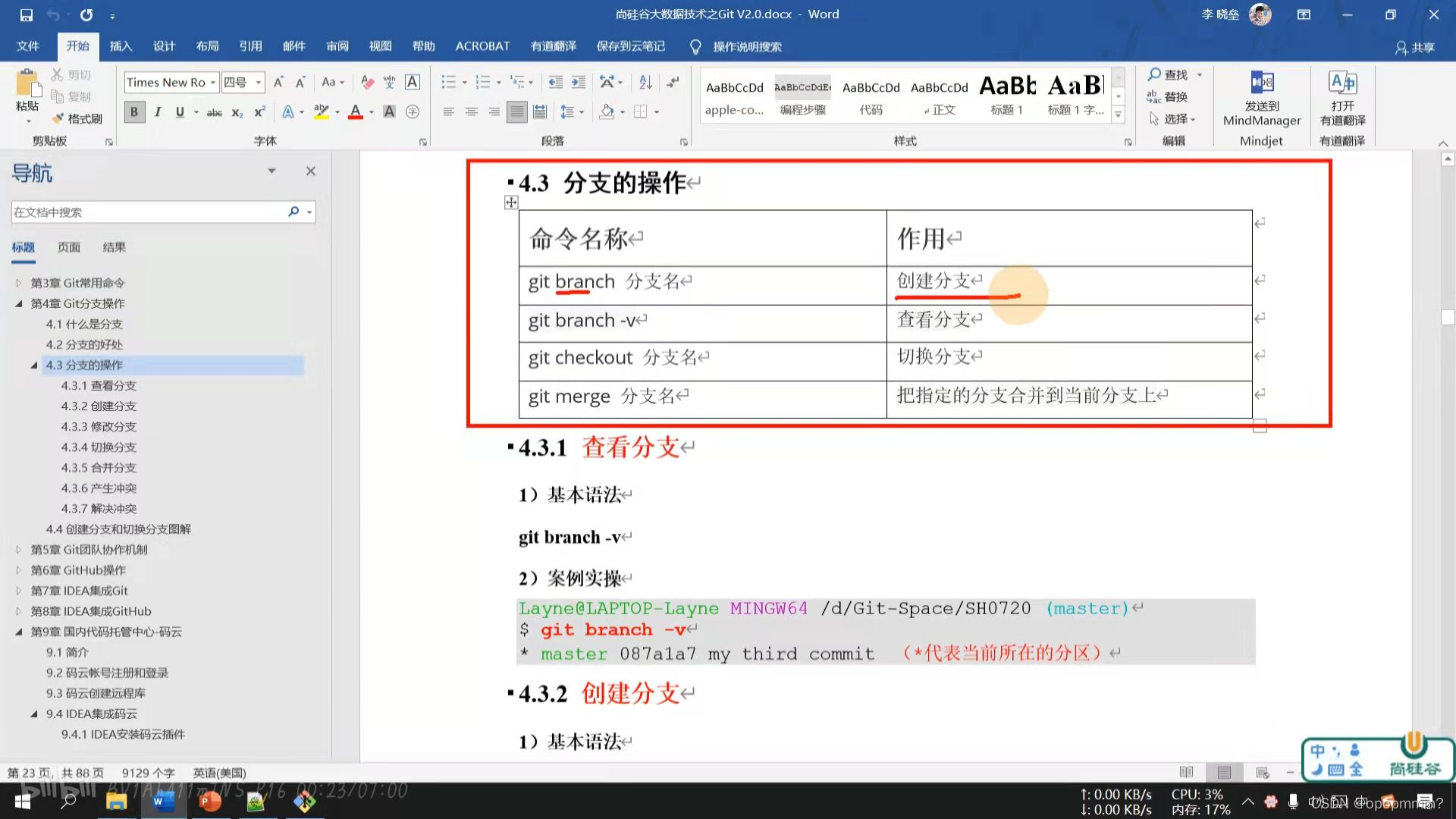Click the paragraph shading paint bucket
The height and width of the screenshot is (819, 1456).
coord(607,112)
